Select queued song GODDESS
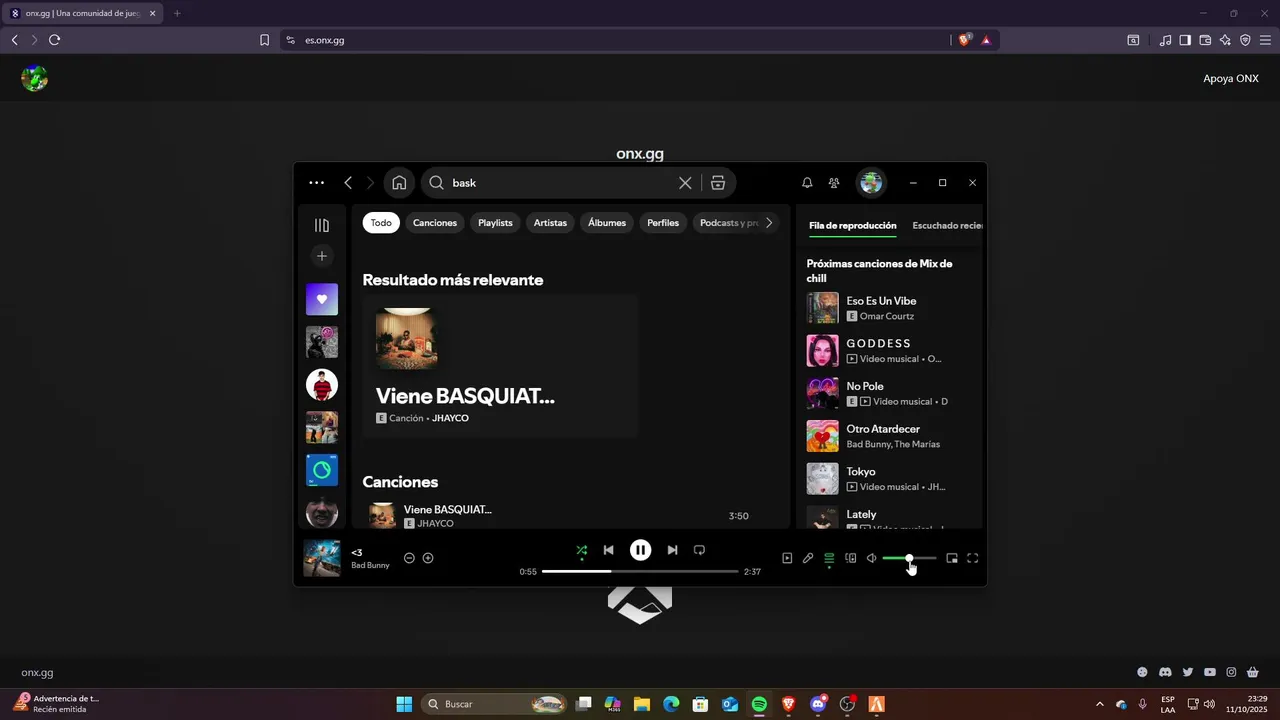The image size is (1280, 720). pyautogui.click(x=890, y=351)
